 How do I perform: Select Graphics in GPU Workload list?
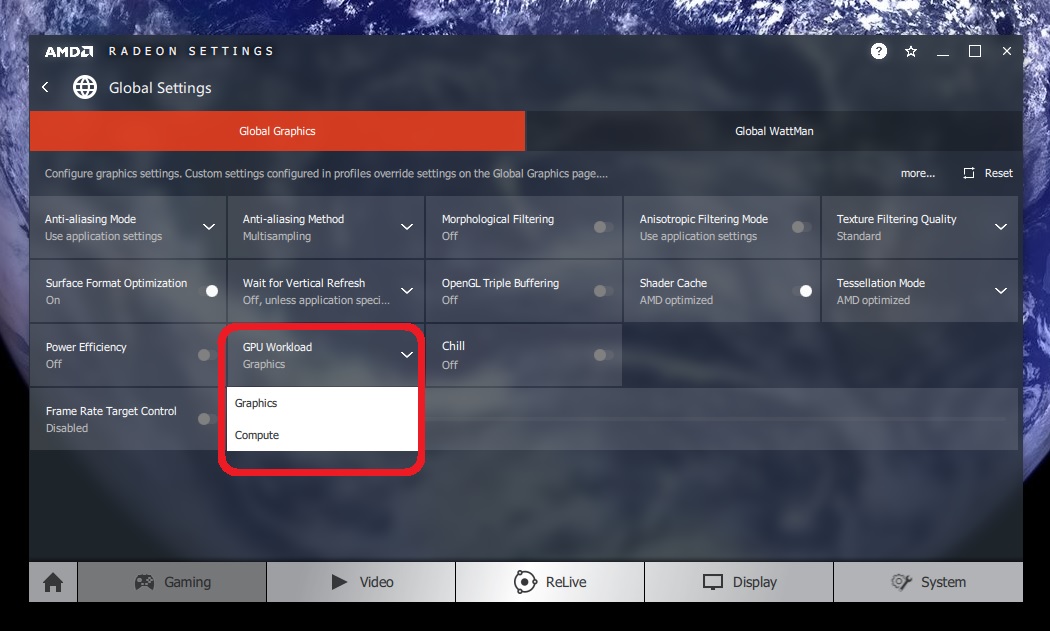[x=322, y=403]
